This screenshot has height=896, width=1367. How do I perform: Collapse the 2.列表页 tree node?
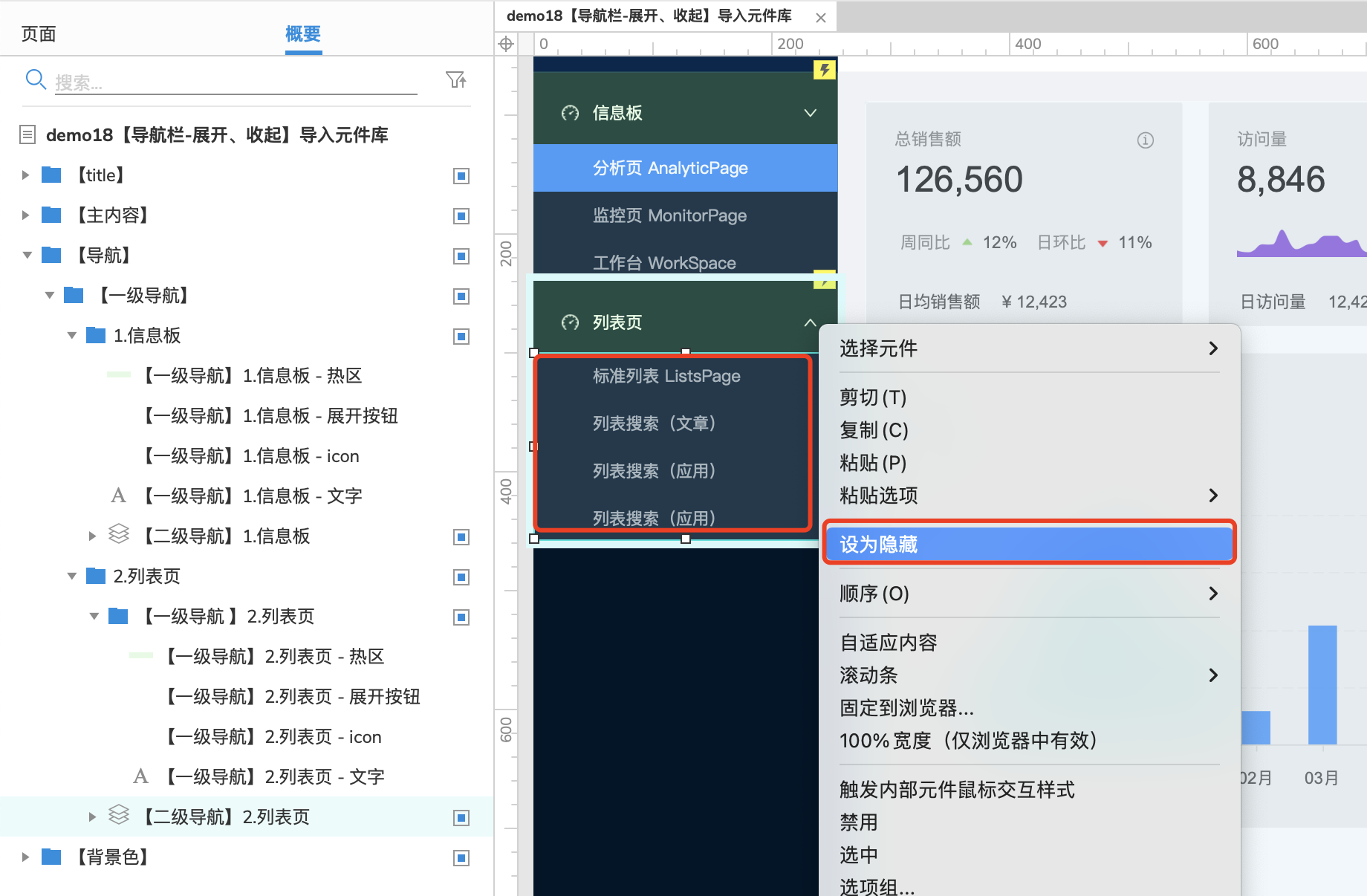click(x=71, y=577)
